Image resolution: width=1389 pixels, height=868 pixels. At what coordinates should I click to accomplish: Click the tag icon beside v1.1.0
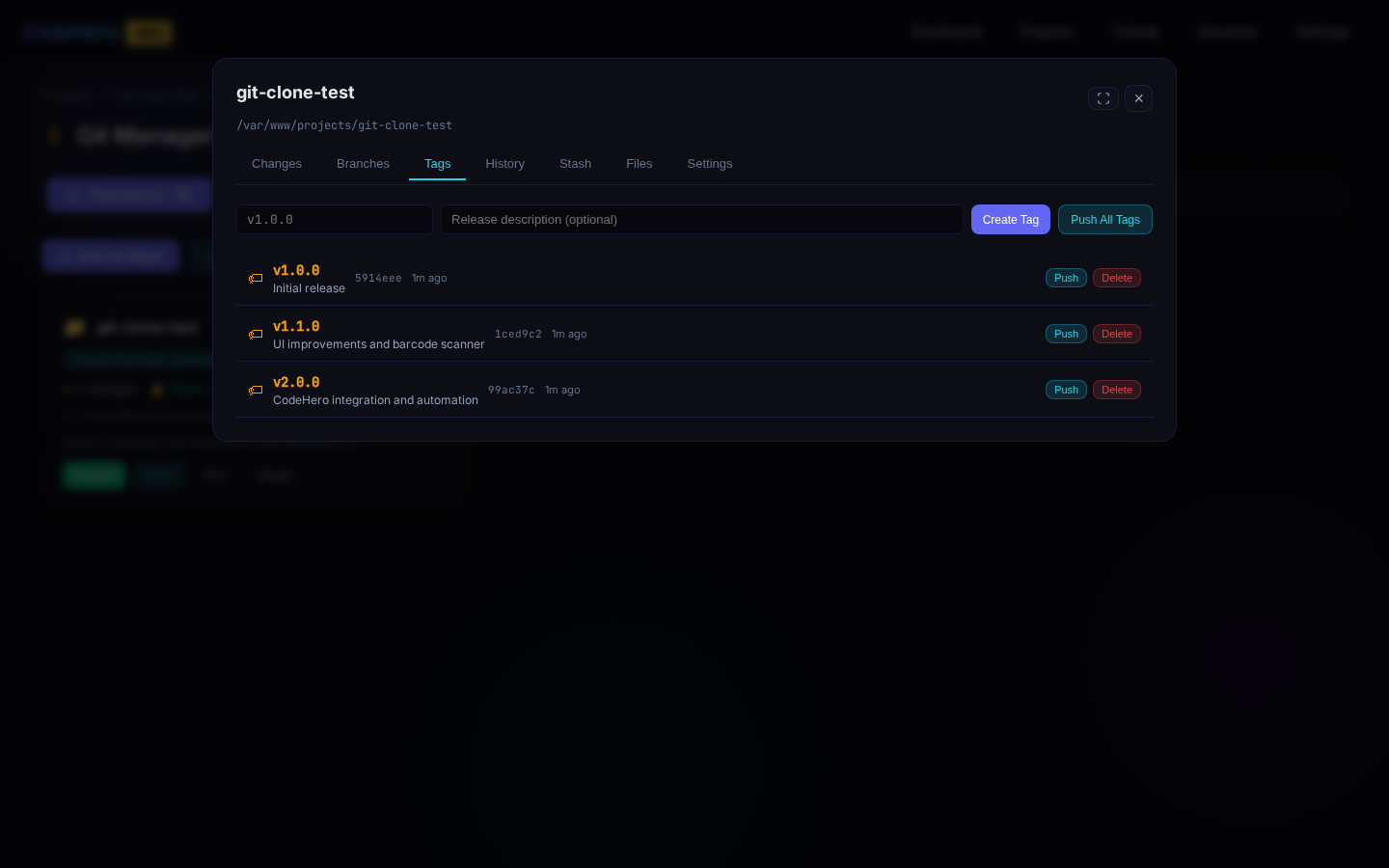pyautogui.click(x=256, y=335)
